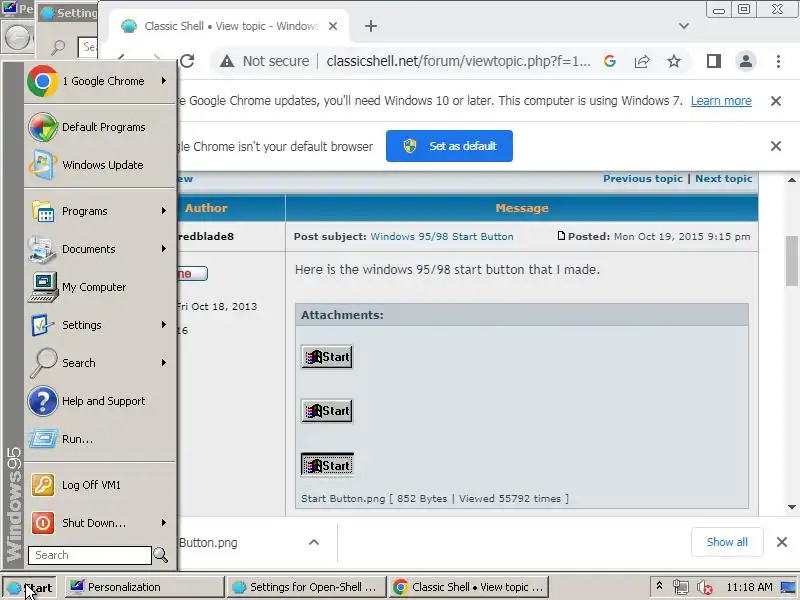The image size is (800, 600).
Task: Click the small post icon beside Posted
Action: [x=561, y=236]
